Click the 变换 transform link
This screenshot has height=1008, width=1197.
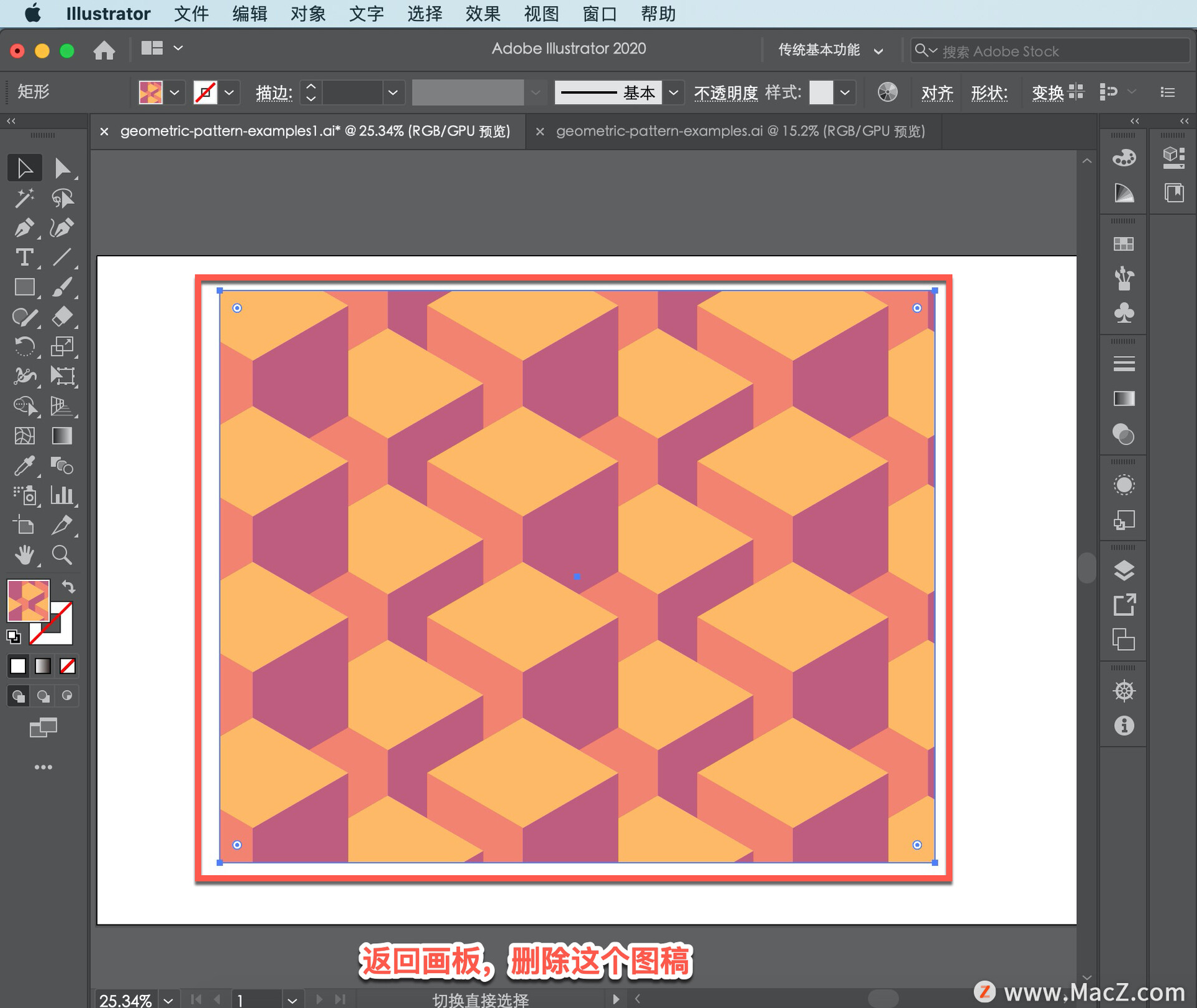[x=1047, y=93]
